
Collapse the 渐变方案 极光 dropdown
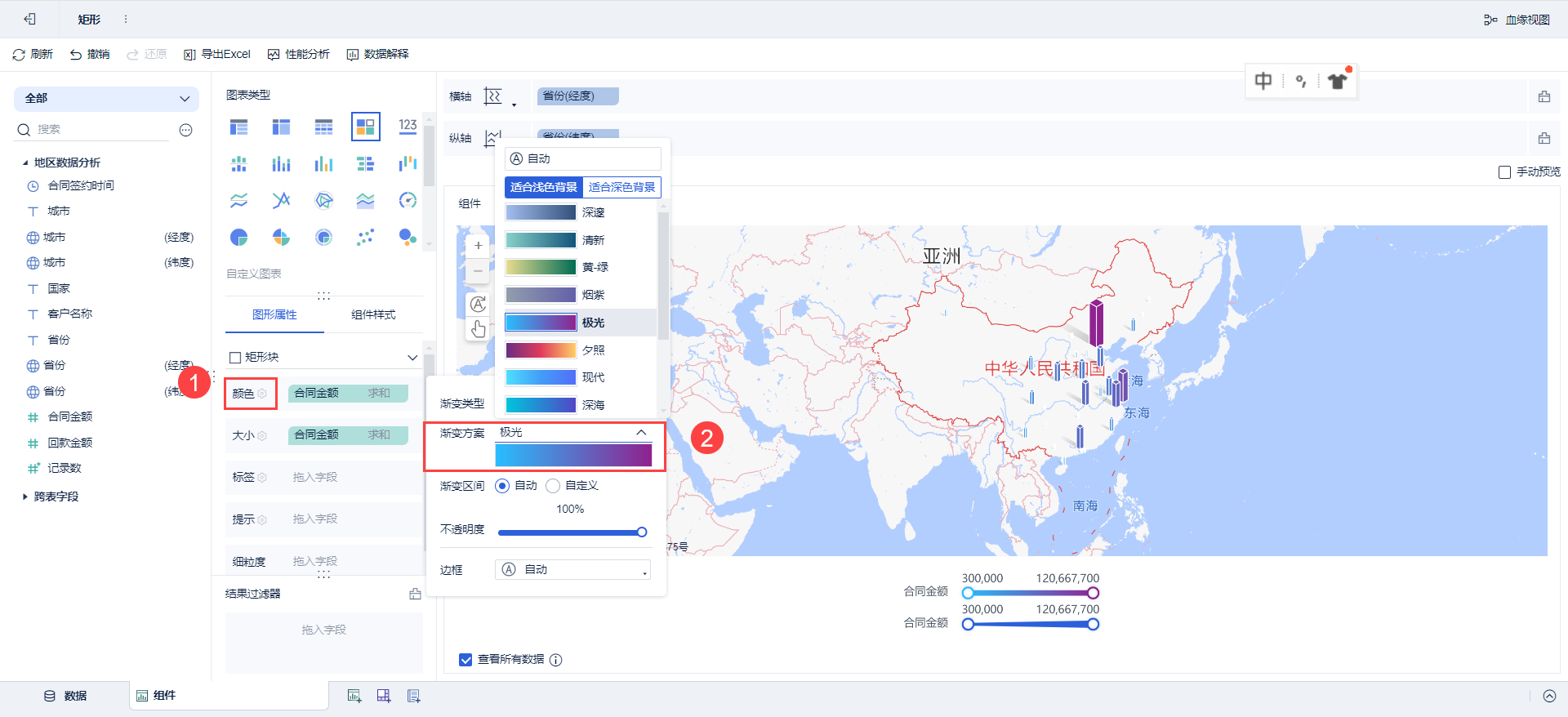click(641, 433)
